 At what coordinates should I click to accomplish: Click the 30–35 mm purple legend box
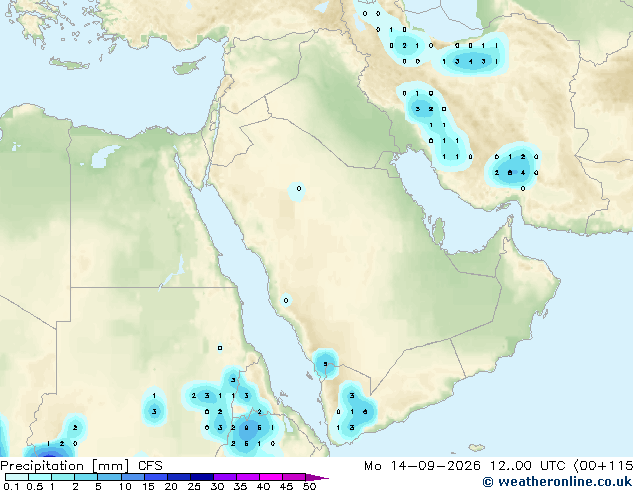(225, 477)
